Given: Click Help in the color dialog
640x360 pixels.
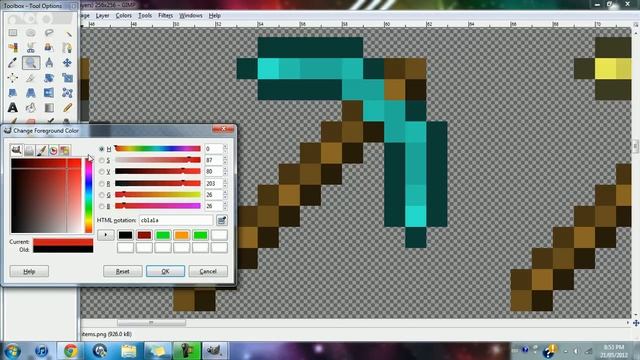Looking at the screenshot, I should pos(29,271).
